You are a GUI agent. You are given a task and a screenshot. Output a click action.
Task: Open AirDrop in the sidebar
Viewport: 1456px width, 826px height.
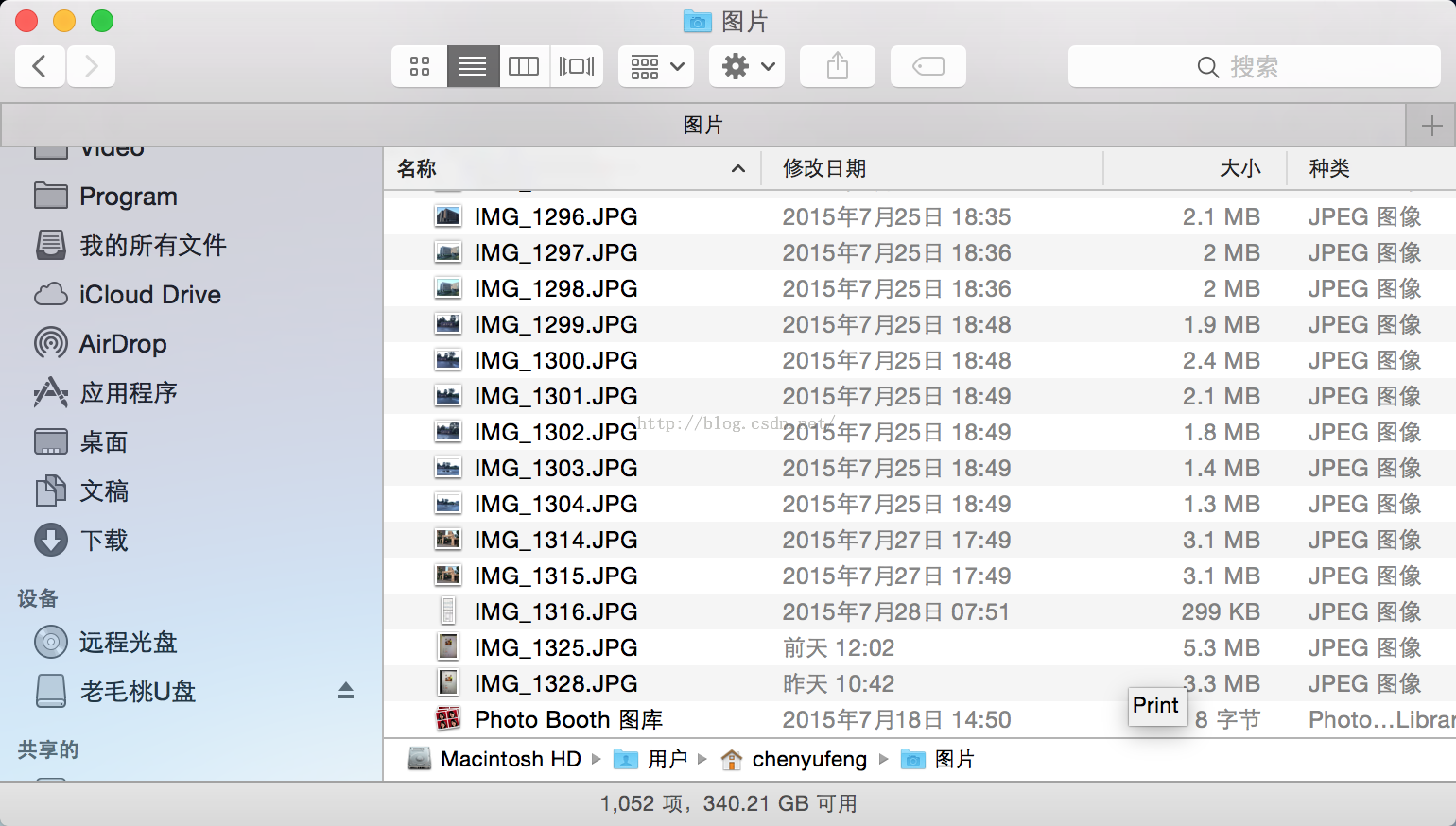122,344
